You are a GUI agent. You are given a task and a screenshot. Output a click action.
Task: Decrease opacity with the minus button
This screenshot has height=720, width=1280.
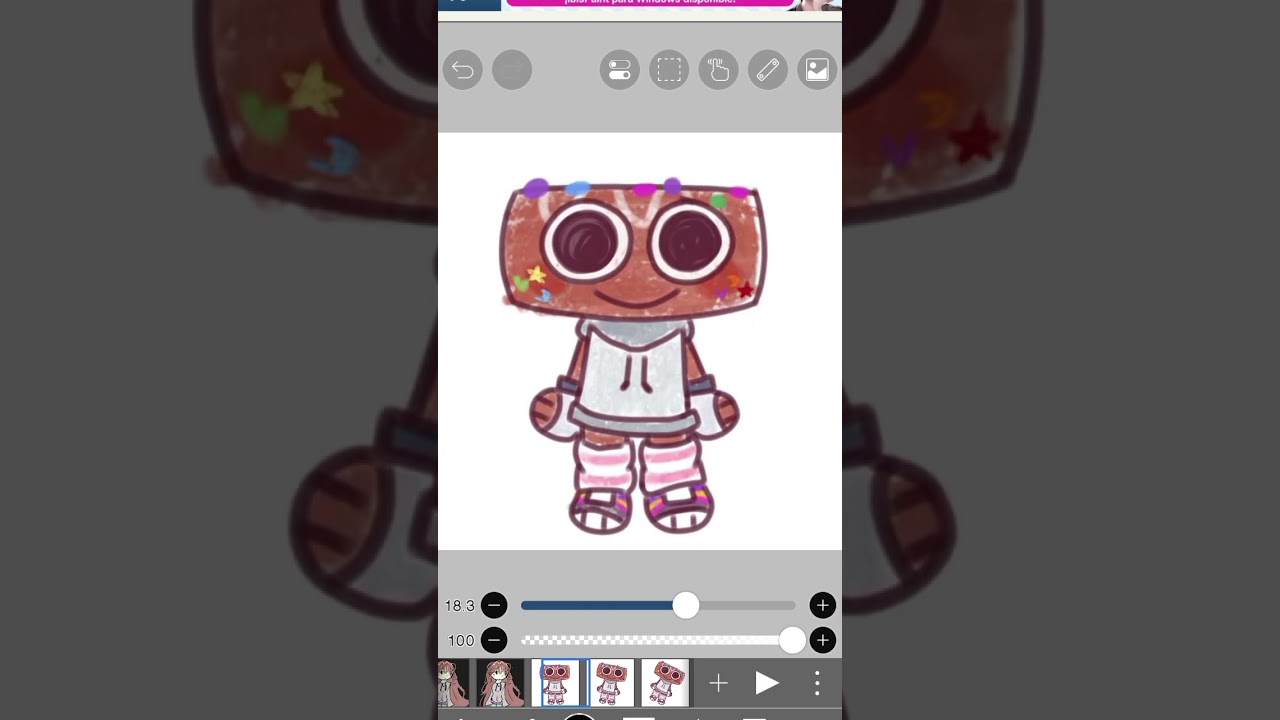pyautogui.click(x=494, y=640)
